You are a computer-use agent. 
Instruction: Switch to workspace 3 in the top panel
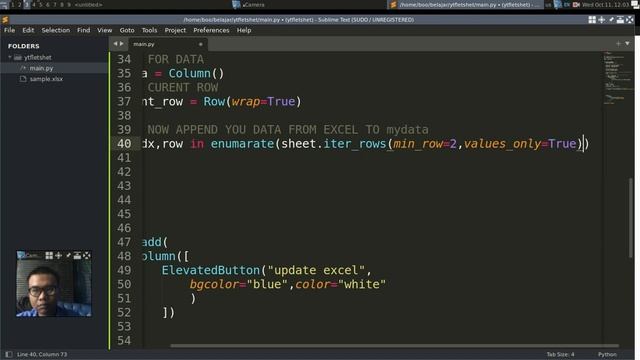(x=27, y=4)
